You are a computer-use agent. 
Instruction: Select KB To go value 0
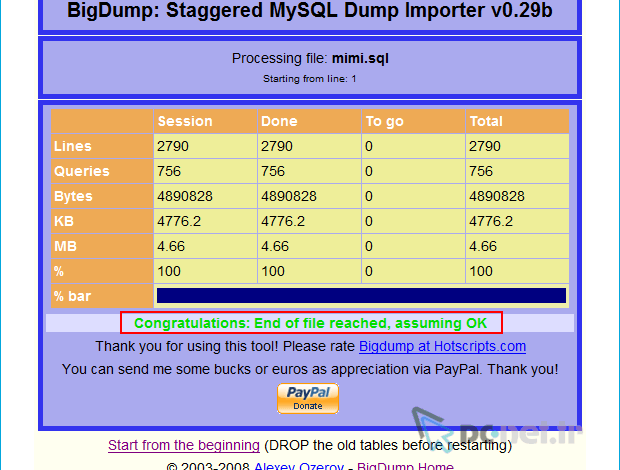tap(369, 221)
